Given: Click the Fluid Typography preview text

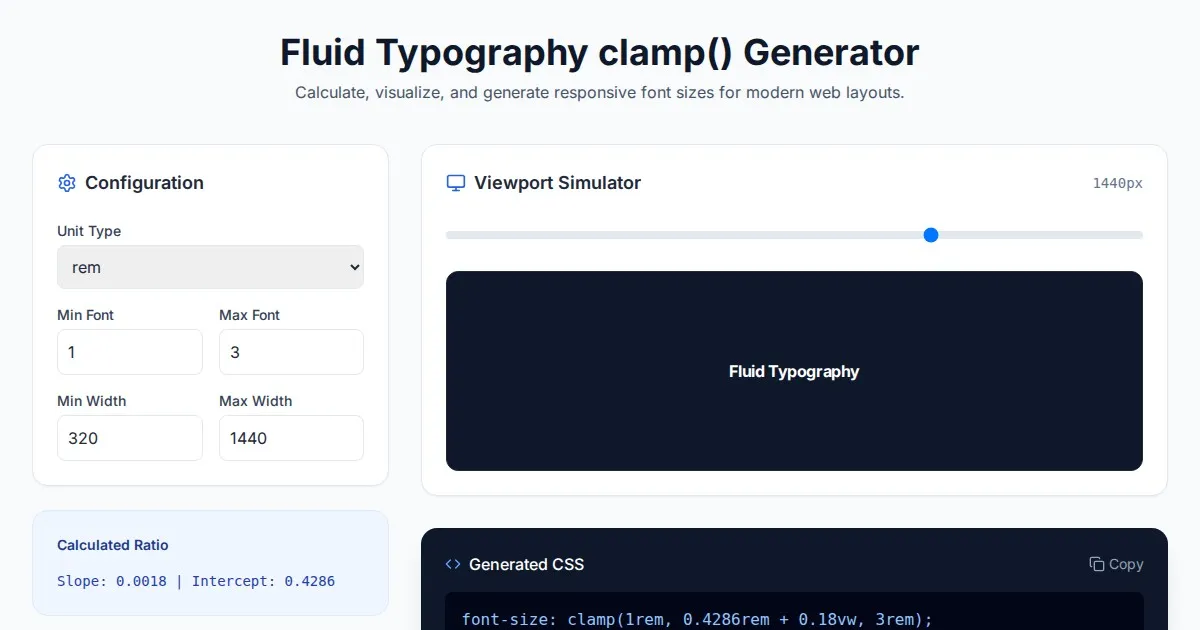Looking at the screenshot, I should point(794,372).
